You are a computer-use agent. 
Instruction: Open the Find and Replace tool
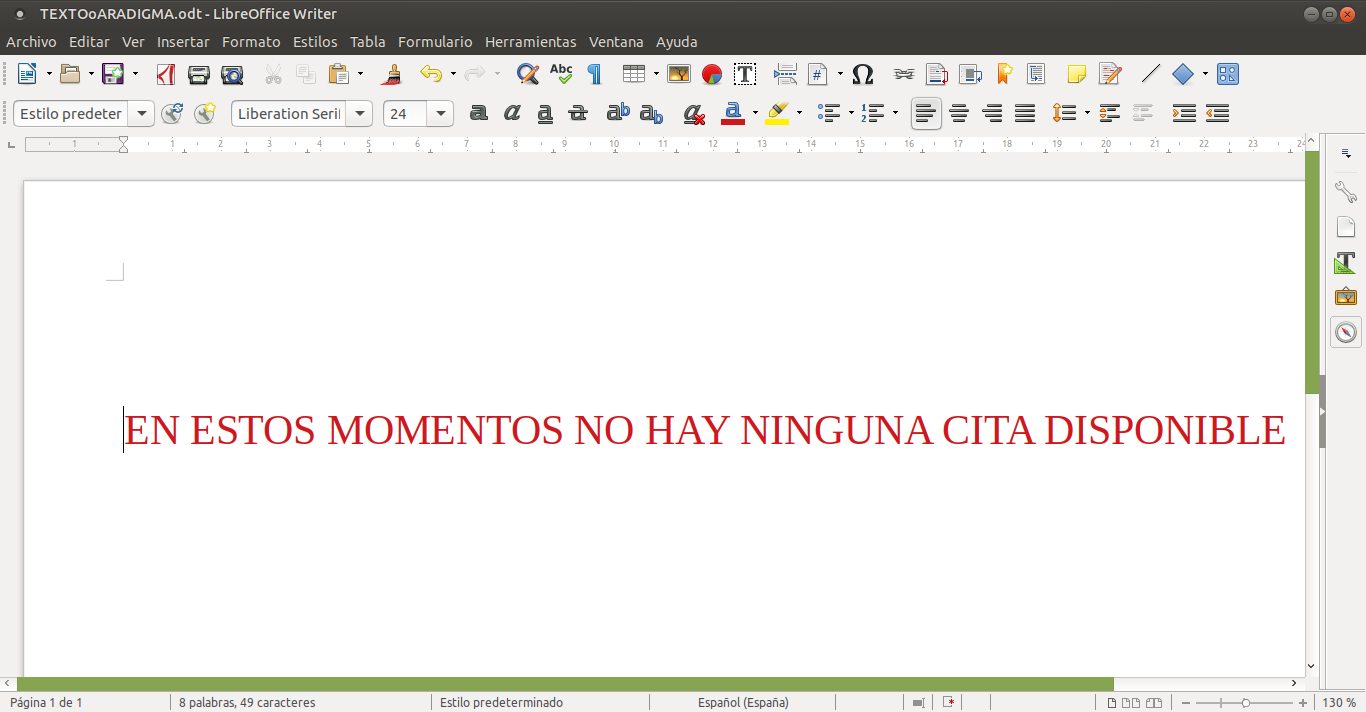click(x=527, y=74)
